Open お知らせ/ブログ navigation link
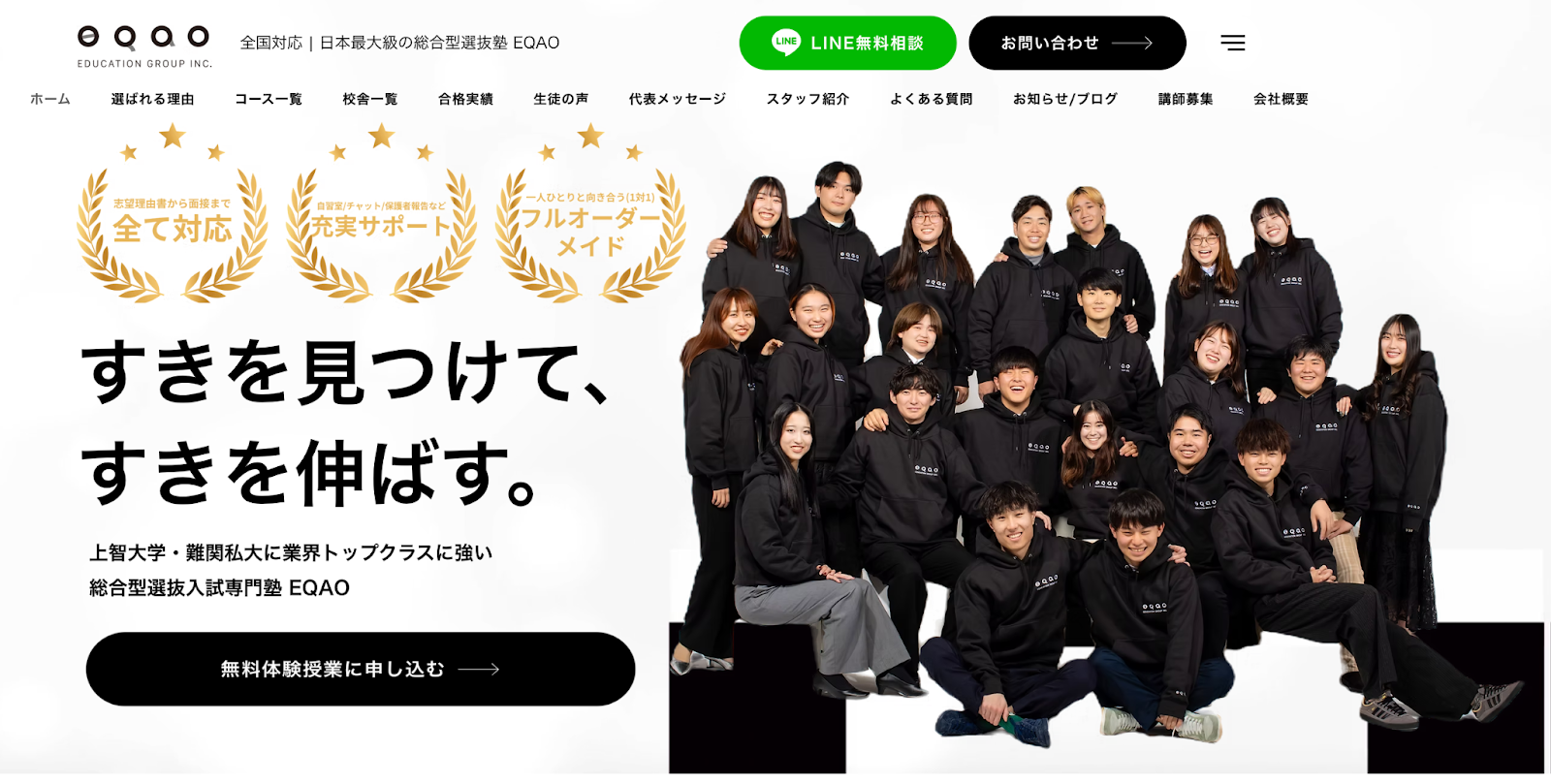 1065,99
